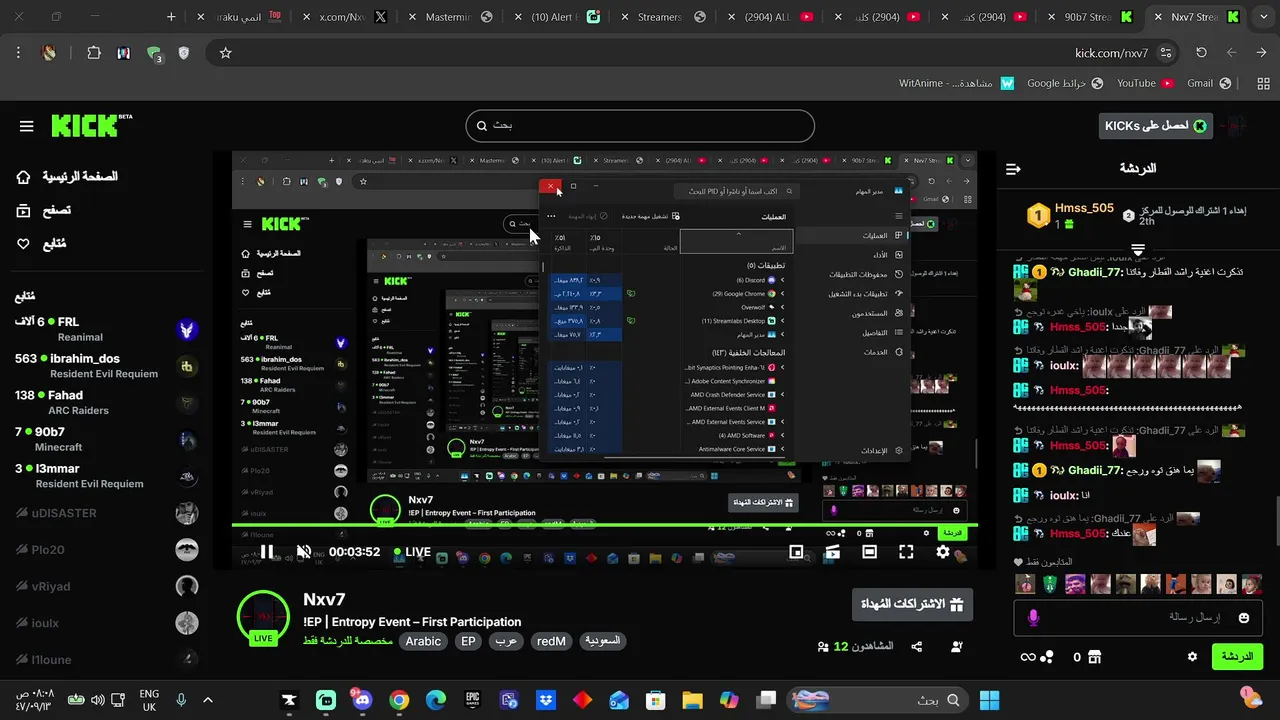Open the WitAnime bookmark
The image size is (1280, 720).
click(x=958, y=83)
